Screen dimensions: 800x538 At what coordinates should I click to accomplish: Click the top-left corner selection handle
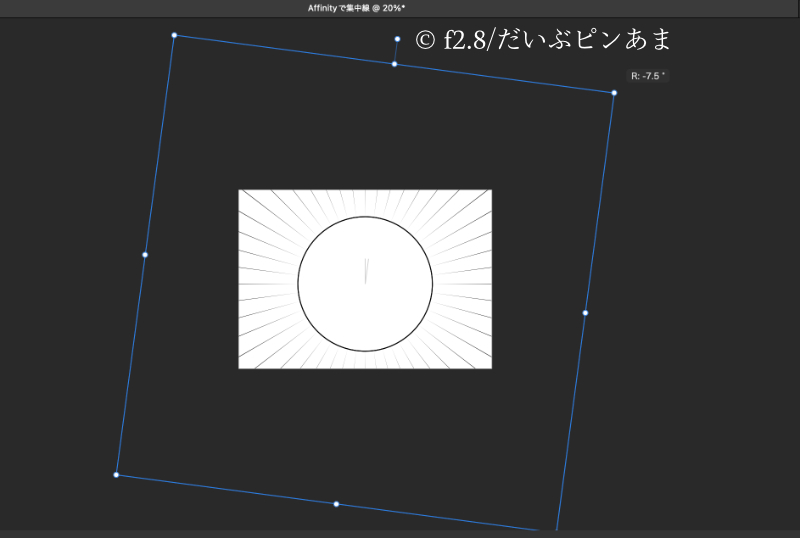pos(174,35)
